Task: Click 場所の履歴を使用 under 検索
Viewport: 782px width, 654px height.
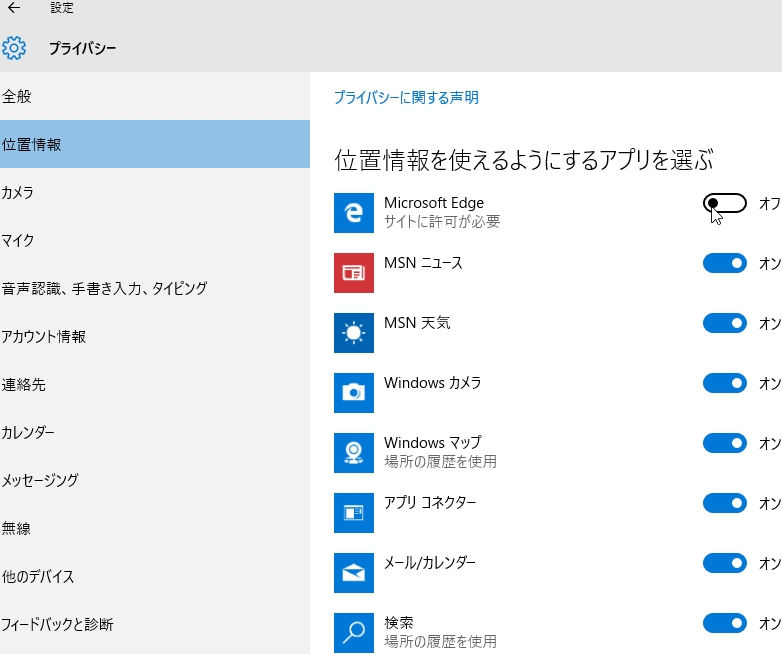Action: [x=440, y=641]
